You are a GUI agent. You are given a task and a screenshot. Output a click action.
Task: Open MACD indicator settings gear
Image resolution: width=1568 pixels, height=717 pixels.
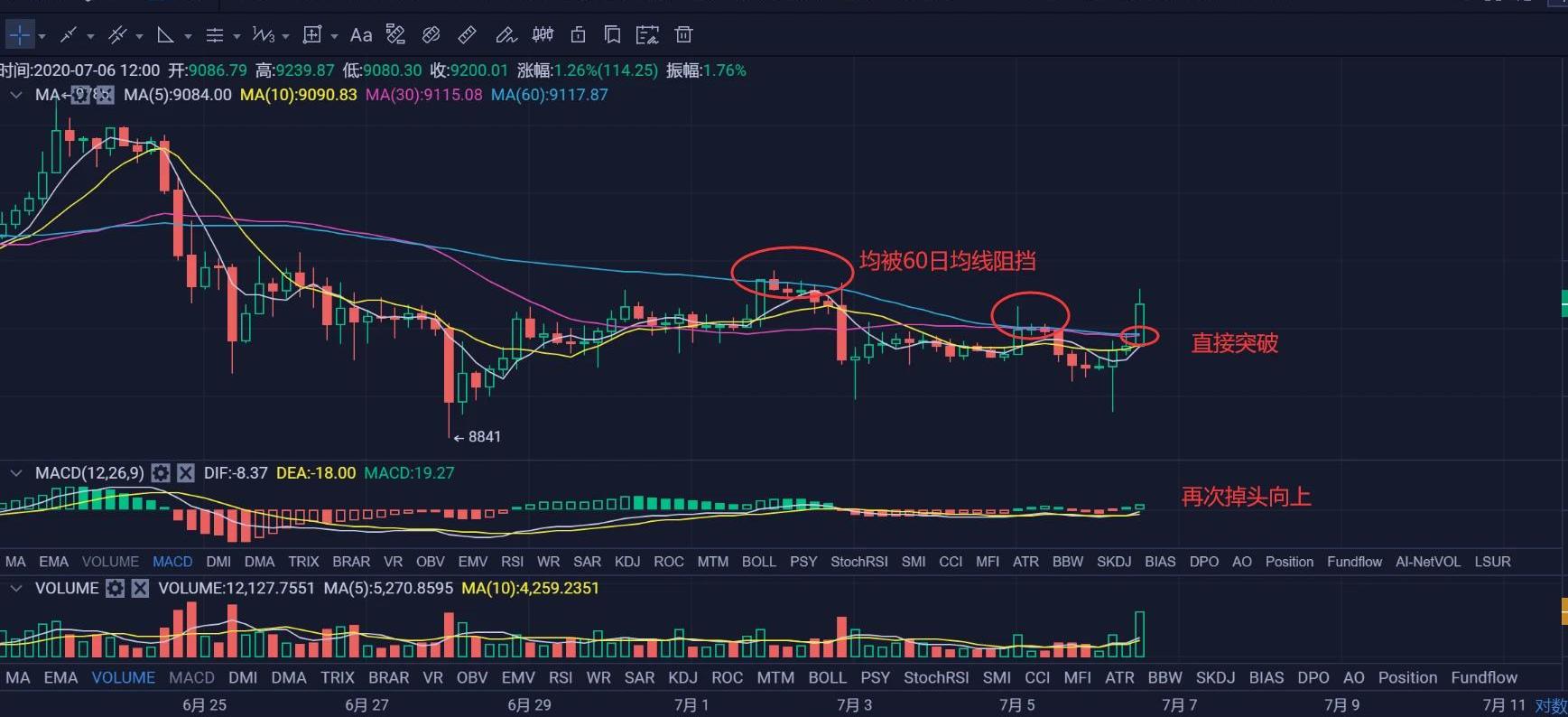(161, 473)
